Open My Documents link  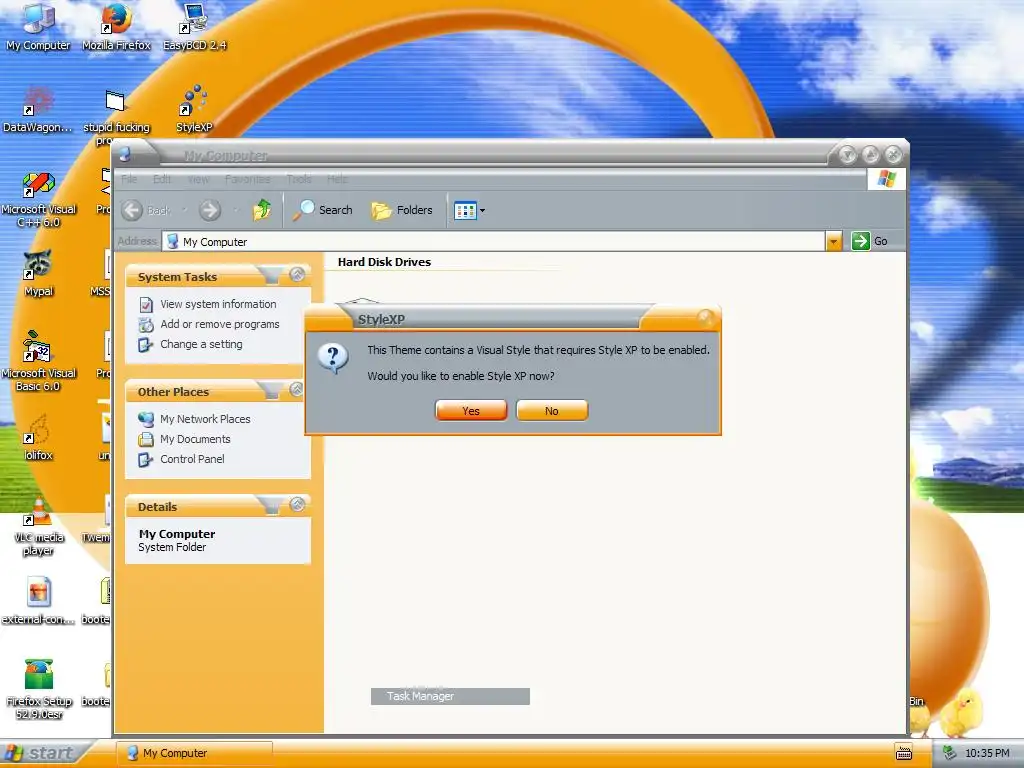(x=195, y=439)
